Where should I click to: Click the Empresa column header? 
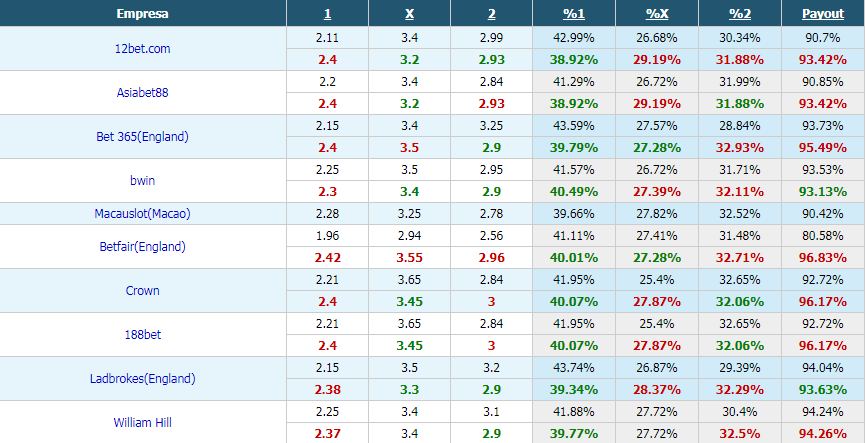tap(142, 14)
